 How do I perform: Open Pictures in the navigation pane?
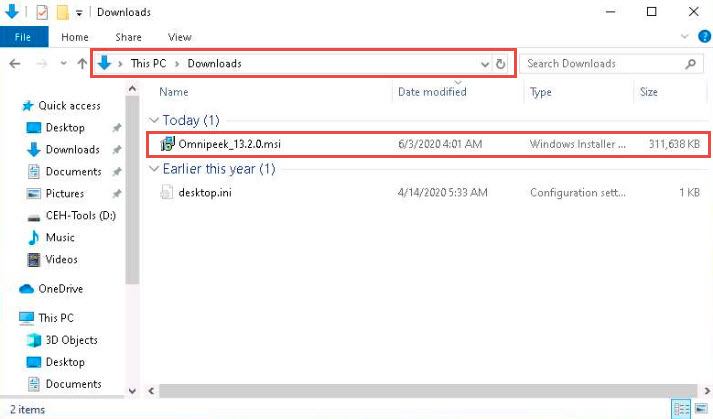[65, 193]
